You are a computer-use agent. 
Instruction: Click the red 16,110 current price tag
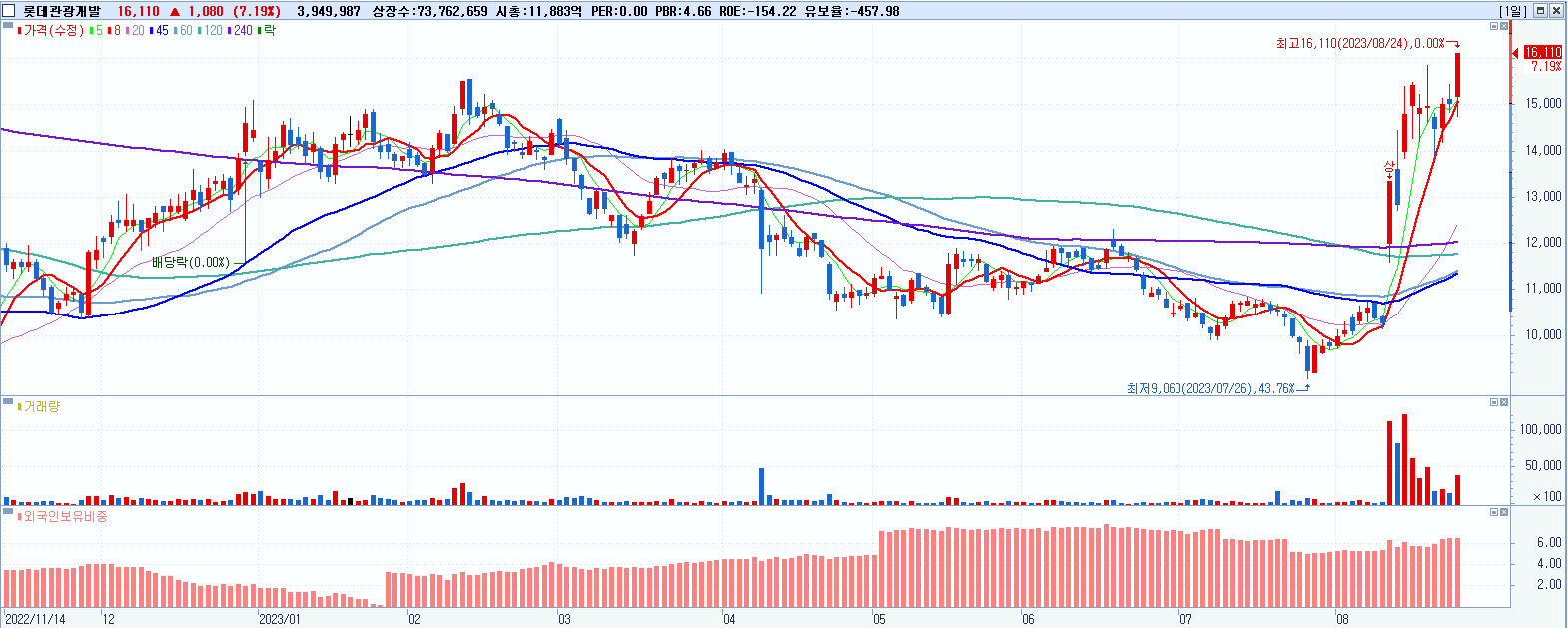(x=1542, y=52)
